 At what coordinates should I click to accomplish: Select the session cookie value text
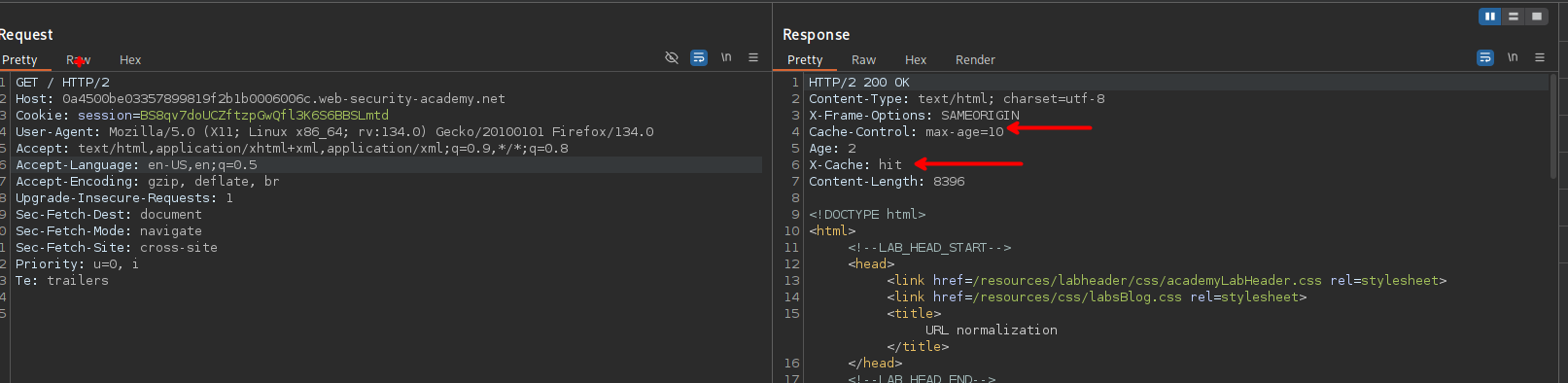tap(264, 116)
